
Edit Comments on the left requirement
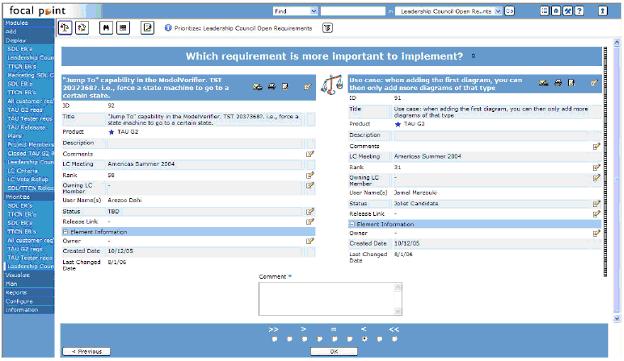(310, 154)
